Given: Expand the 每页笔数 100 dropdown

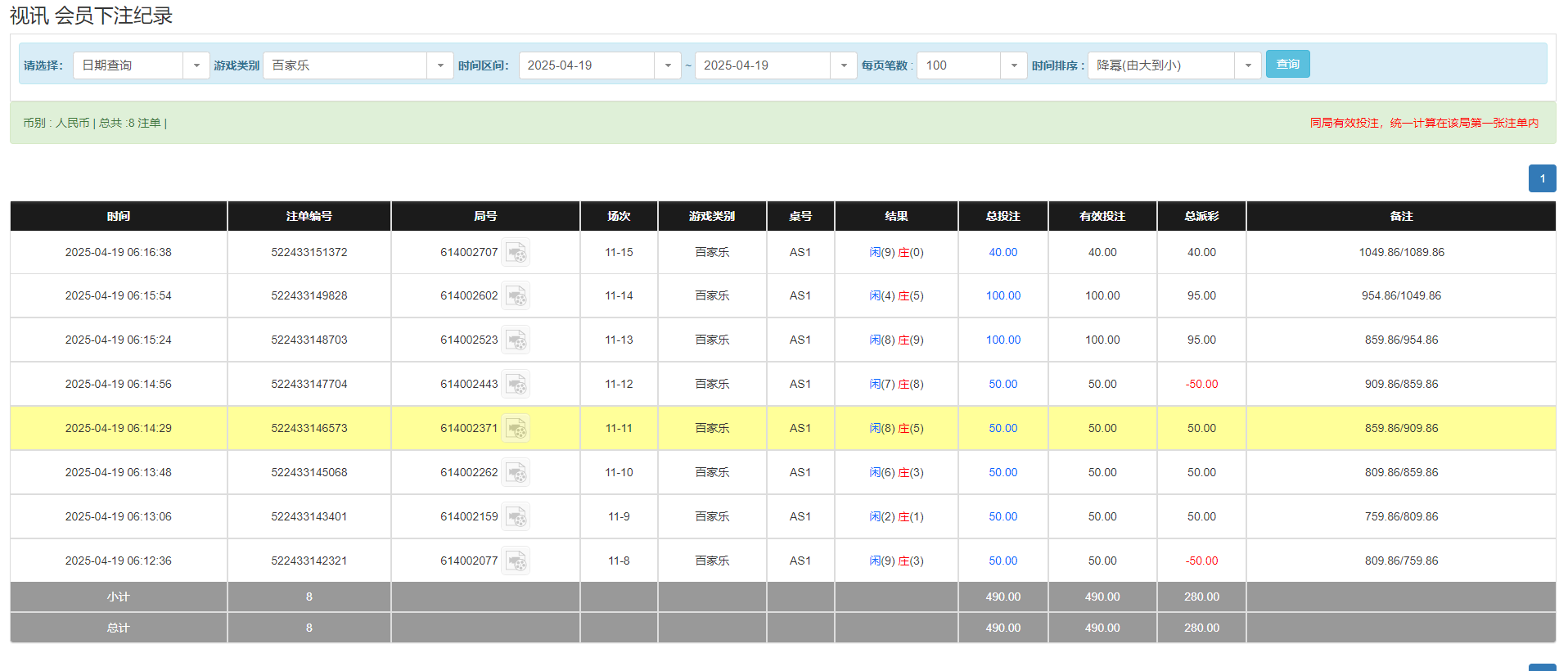Looking at the screenshot, I should (x=1014, y=65).
